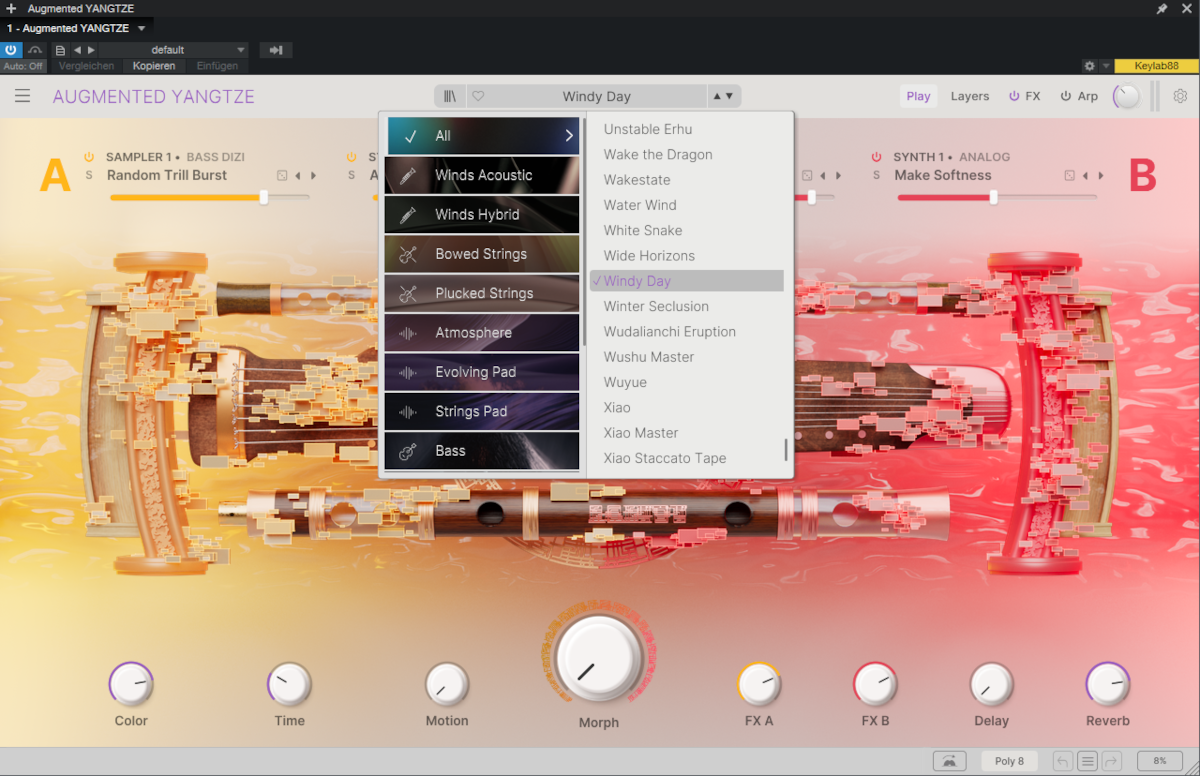The image size is (1200, 776).
Task: Click the undo arrow in the status bar
Action: 1062,761
